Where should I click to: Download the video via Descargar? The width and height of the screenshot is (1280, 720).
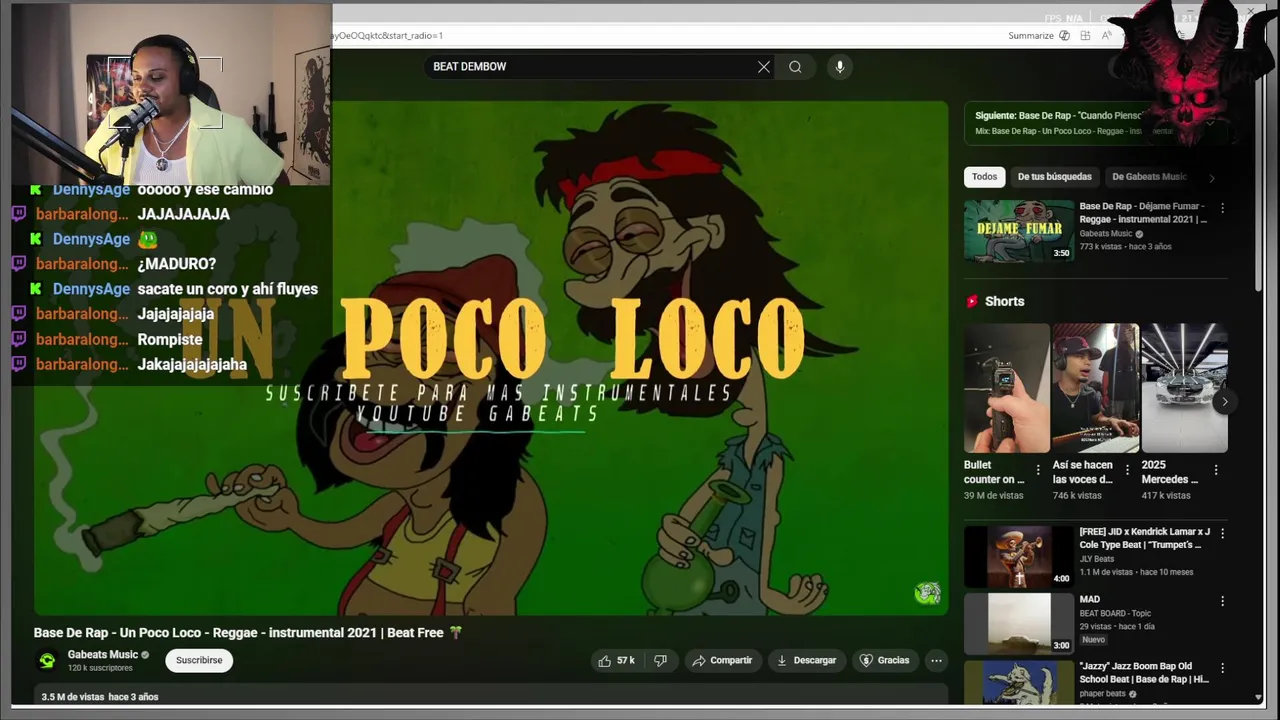point(806,660)
